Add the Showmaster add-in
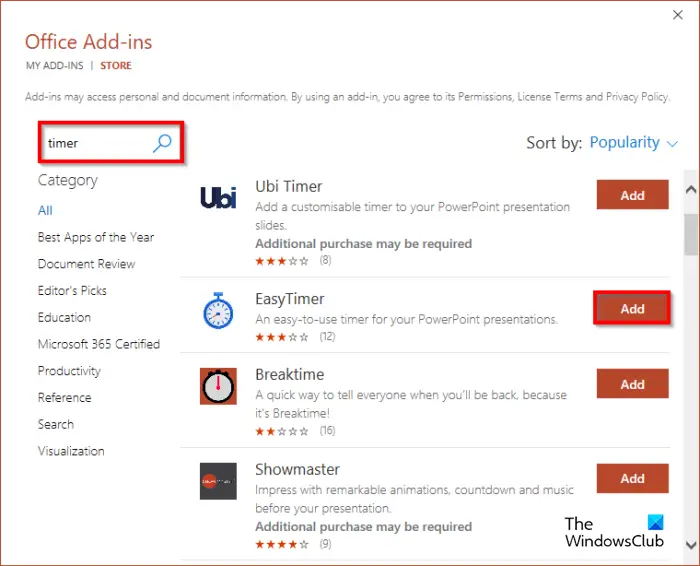The height and width of the screenshot is (566, 700). [x=633, y=478]
